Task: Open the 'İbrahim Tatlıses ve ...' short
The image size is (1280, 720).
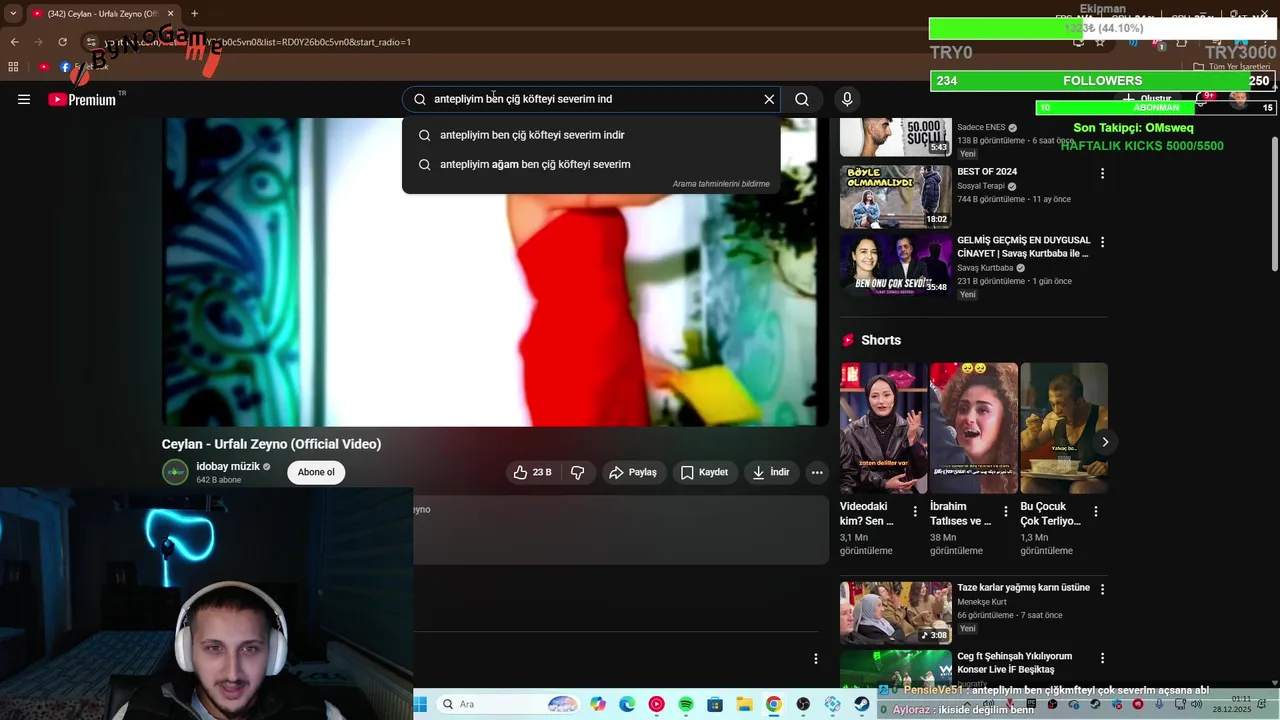Action: [973, 428]
